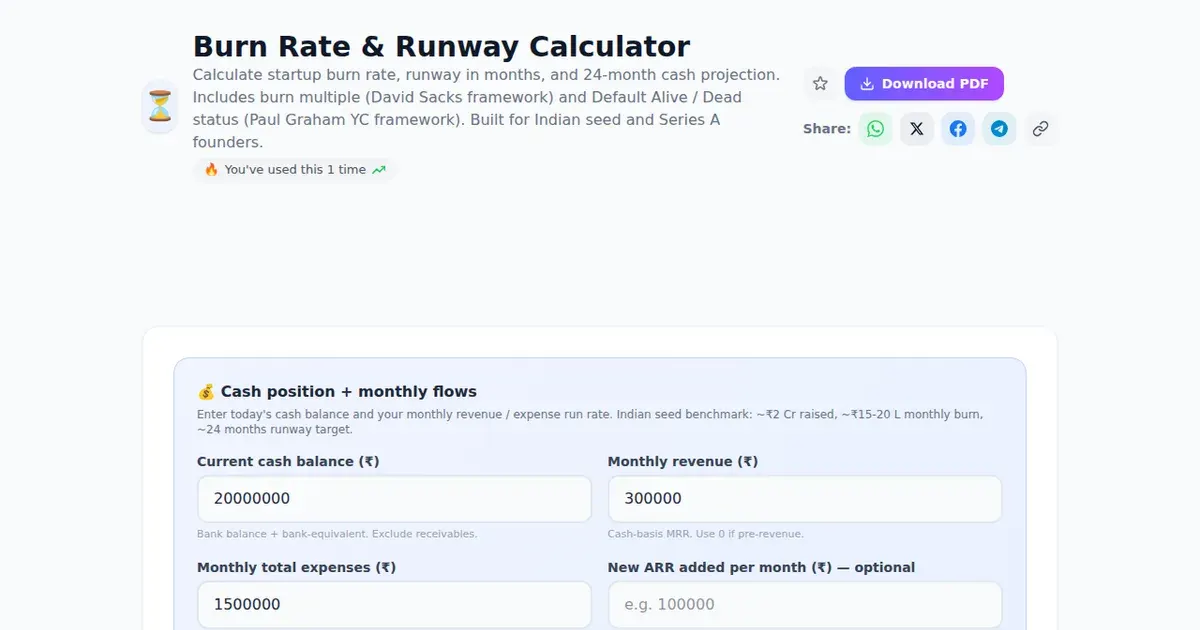This screenshot has width=1200, height=630.
Task: Click the monthly revenue field
Action: [x=805, y=499]
